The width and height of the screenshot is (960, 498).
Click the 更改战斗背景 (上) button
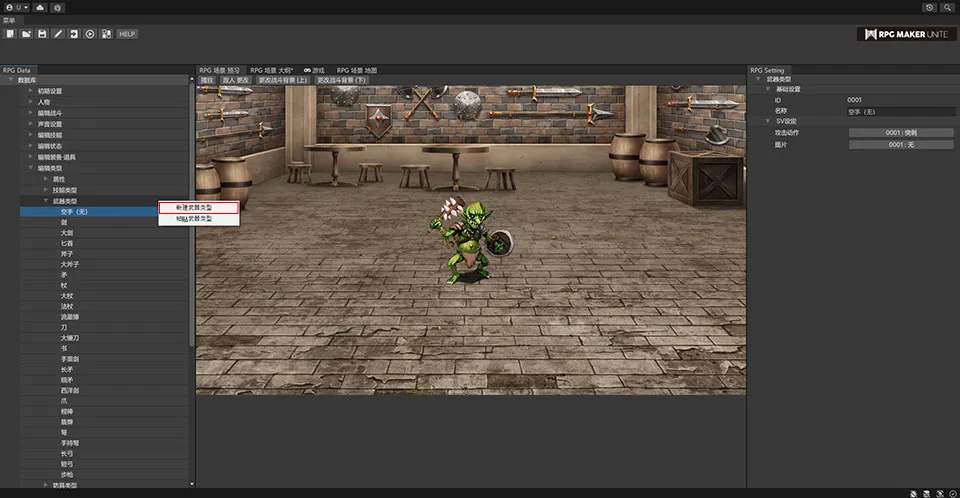tap(284, 79)
